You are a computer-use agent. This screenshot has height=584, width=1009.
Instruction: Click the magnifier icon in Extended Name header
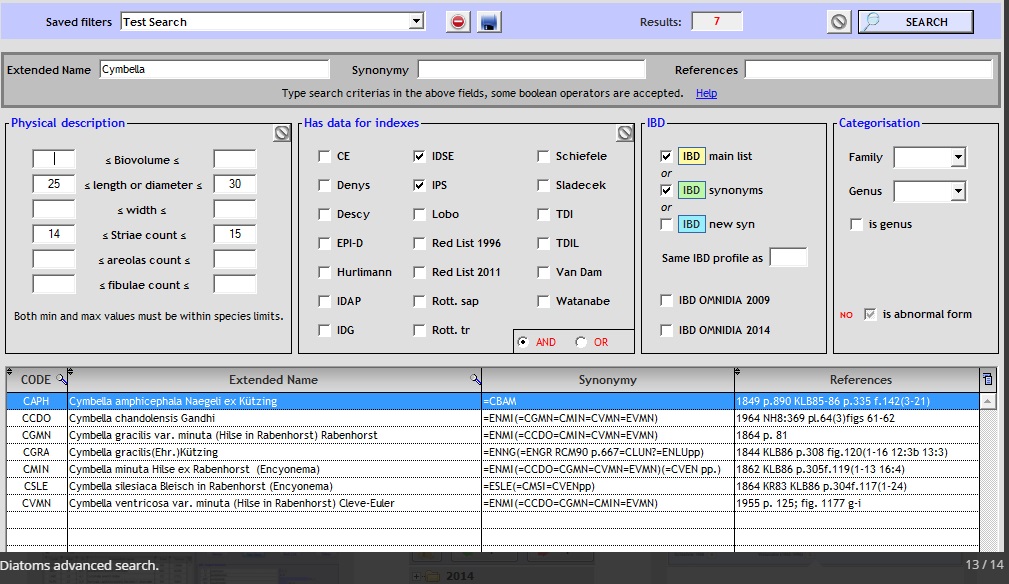[475, 380]
